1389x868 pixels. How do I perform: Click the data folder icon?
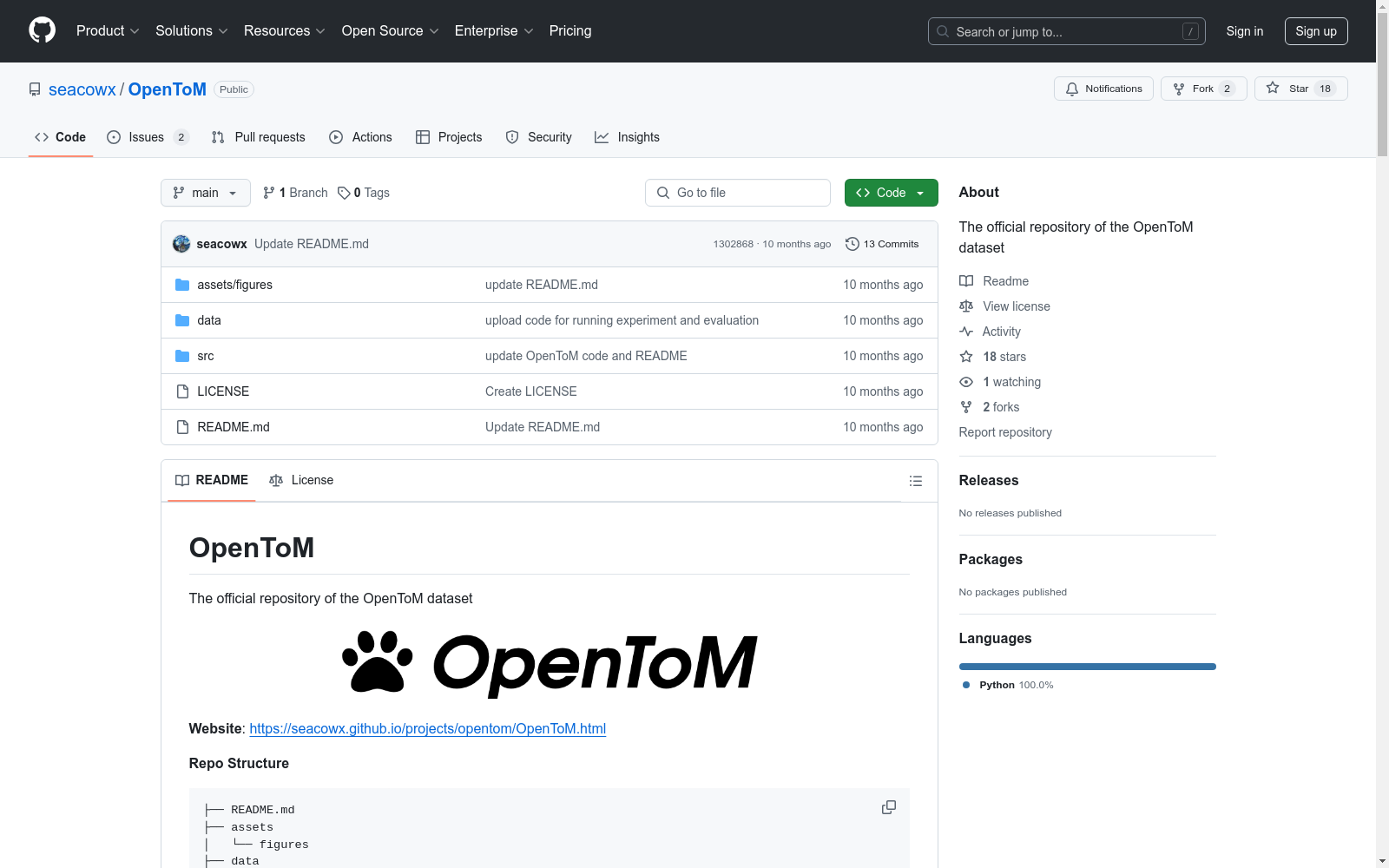(182, 320)
